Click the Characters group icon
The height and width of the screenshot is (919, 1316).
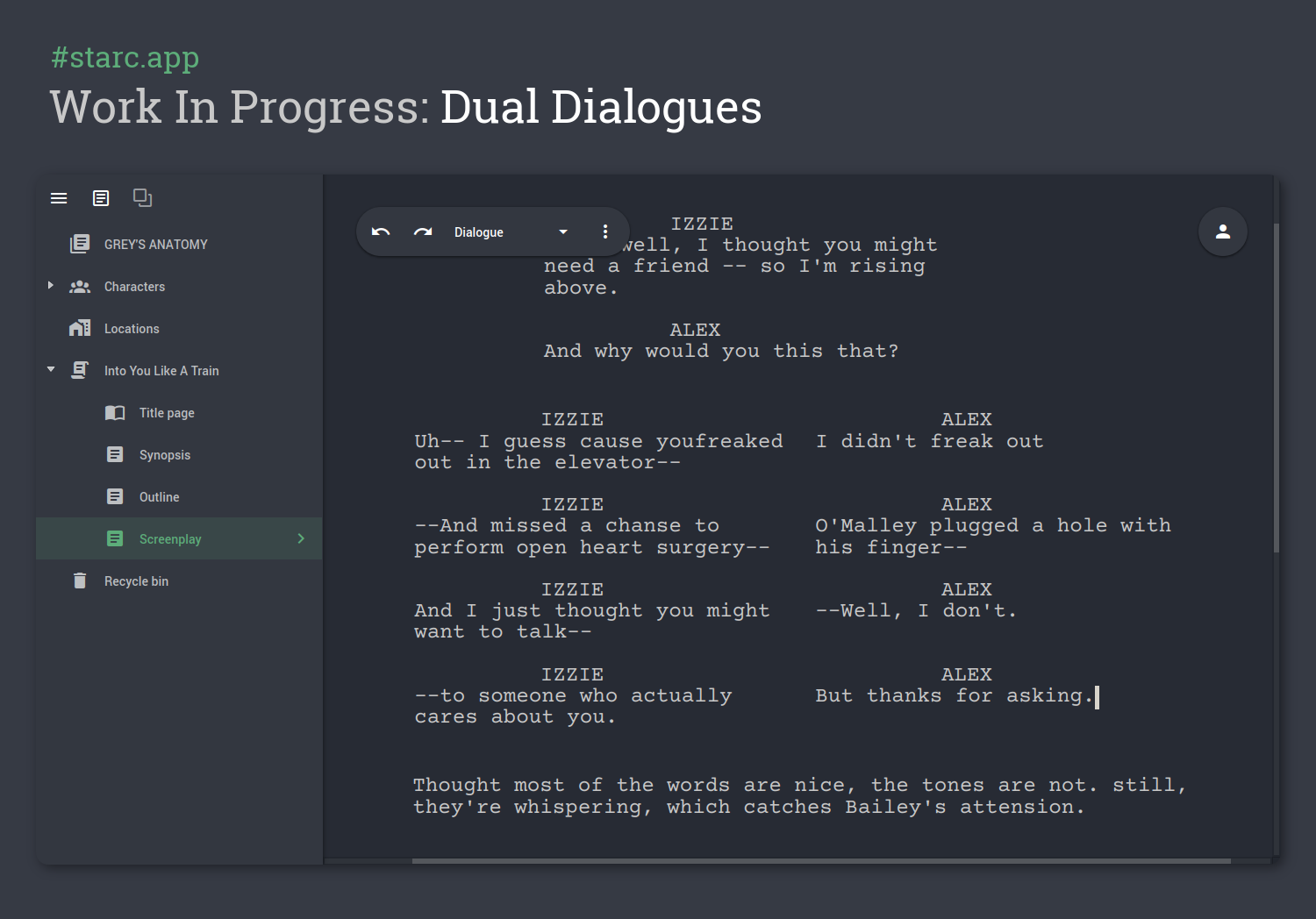click(80, 287)
